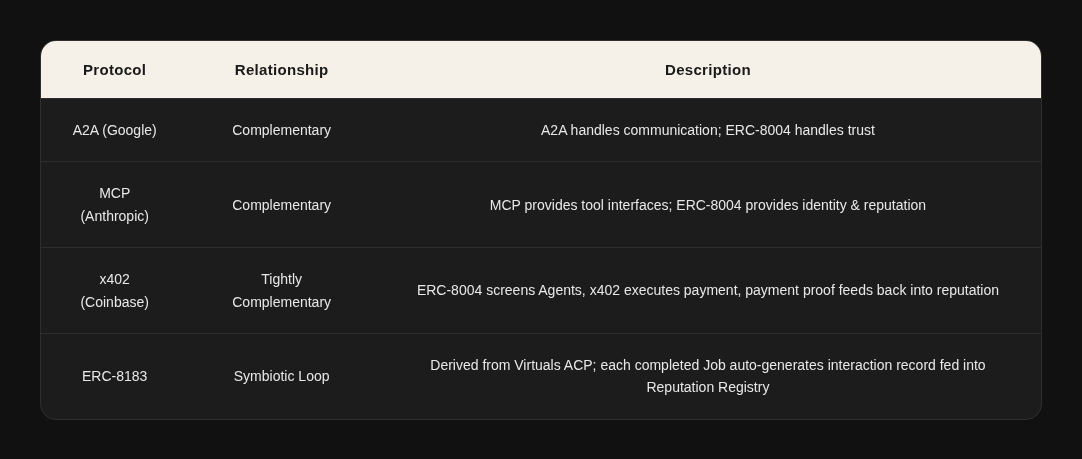
Task: Click the words Reputation Registry
Action: click(707, 387)
